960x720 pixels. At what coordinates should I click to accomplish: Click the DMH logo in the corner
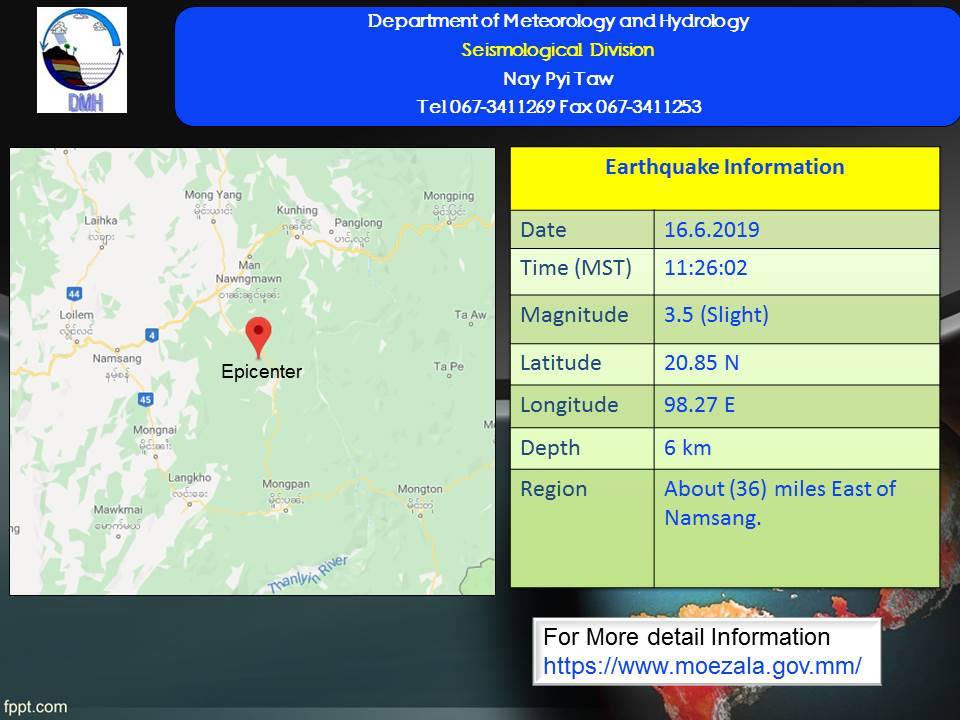(82, 60)
